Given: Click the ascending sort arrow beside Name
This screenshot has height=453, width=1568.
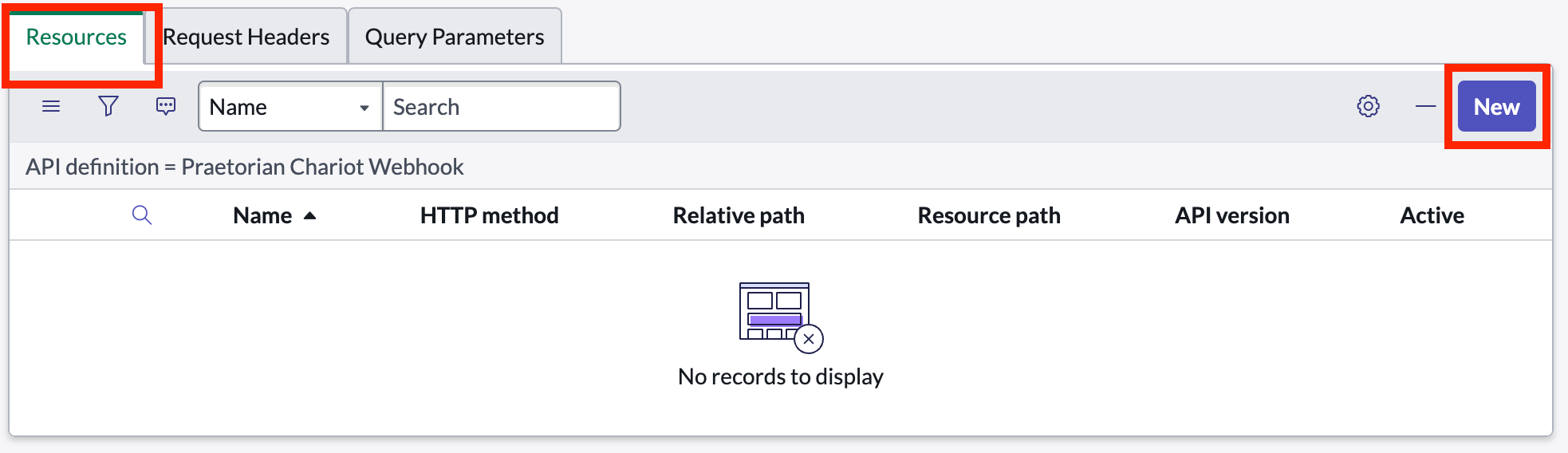Looking at the screenshot, I should (x=310, y=215).
